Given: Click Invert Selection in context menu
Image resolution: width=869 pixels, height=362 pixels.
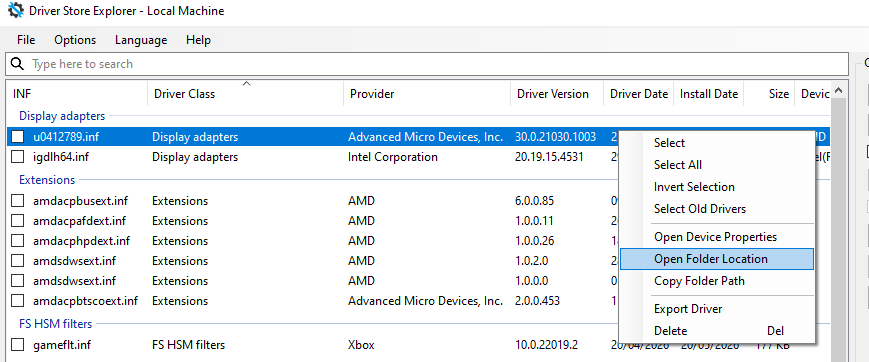Looking at the screenshot, I should [x=717, y=187].
